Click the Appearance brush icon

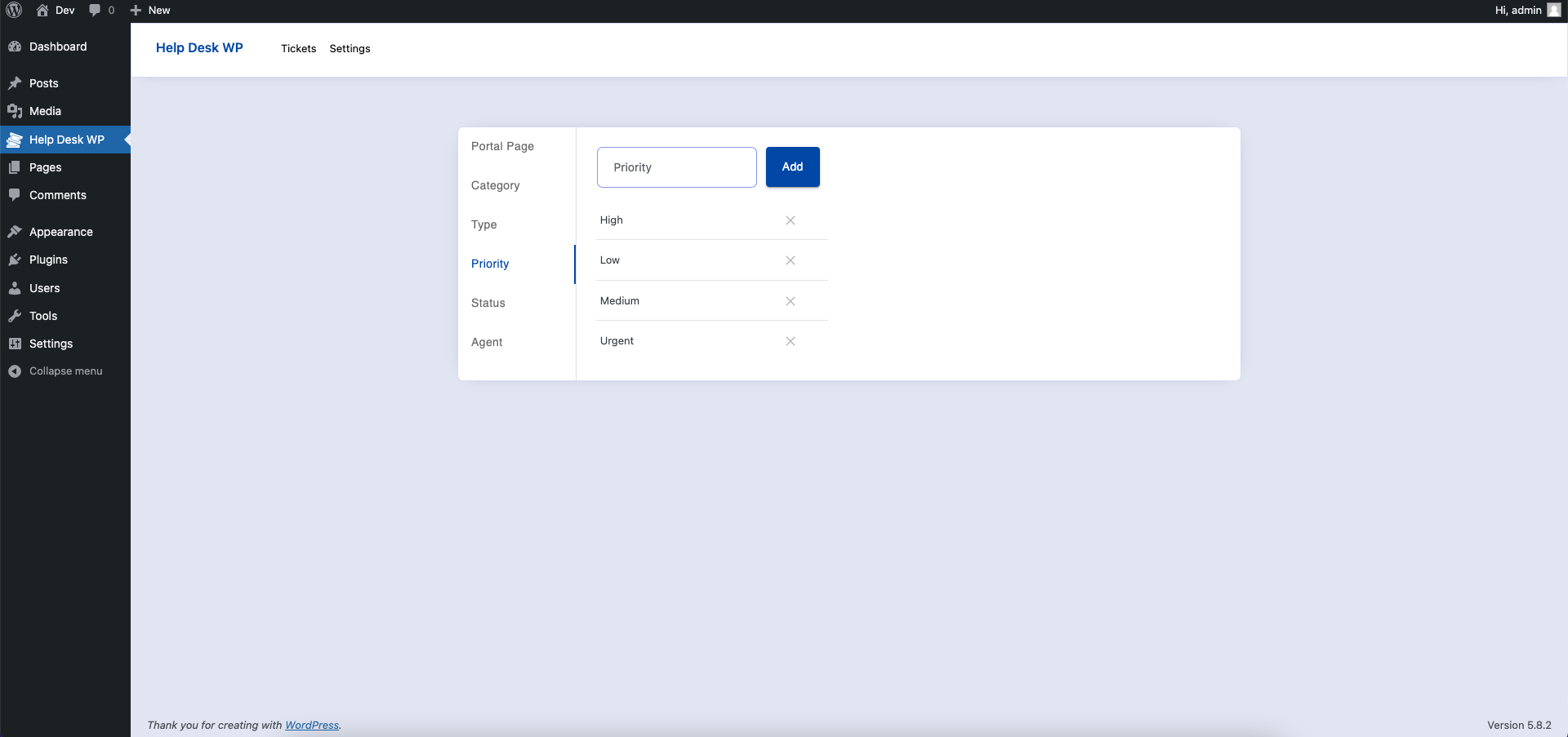point(15,232)
